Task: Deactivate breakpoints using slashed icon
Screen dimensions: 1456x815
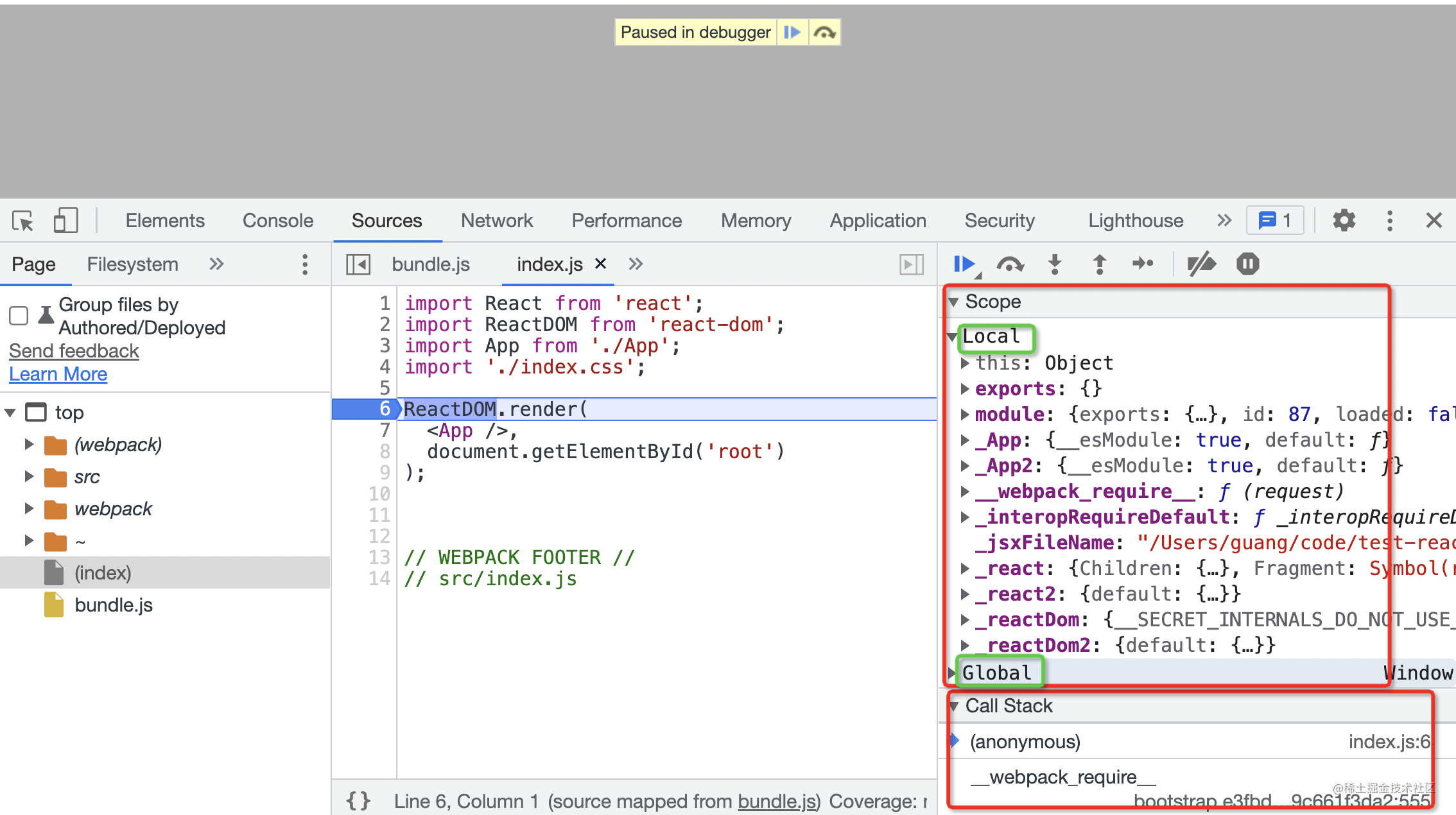Action: click(x=1201, y=264)
